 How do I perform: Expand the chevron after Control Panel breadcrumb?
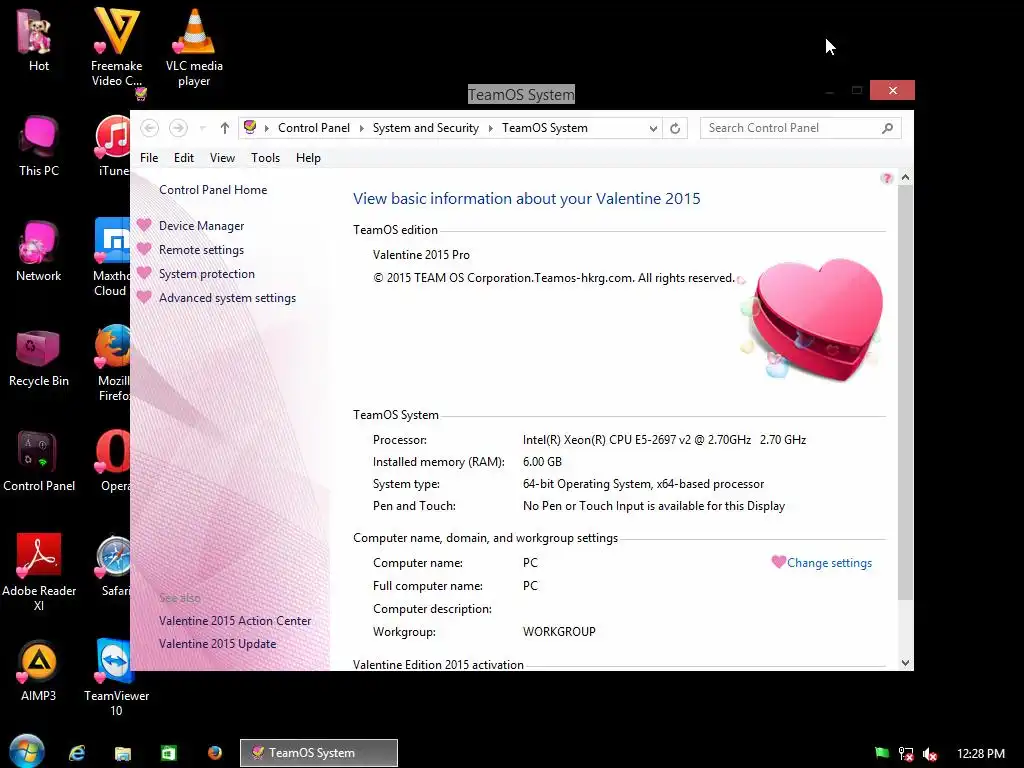coord(362,128)
